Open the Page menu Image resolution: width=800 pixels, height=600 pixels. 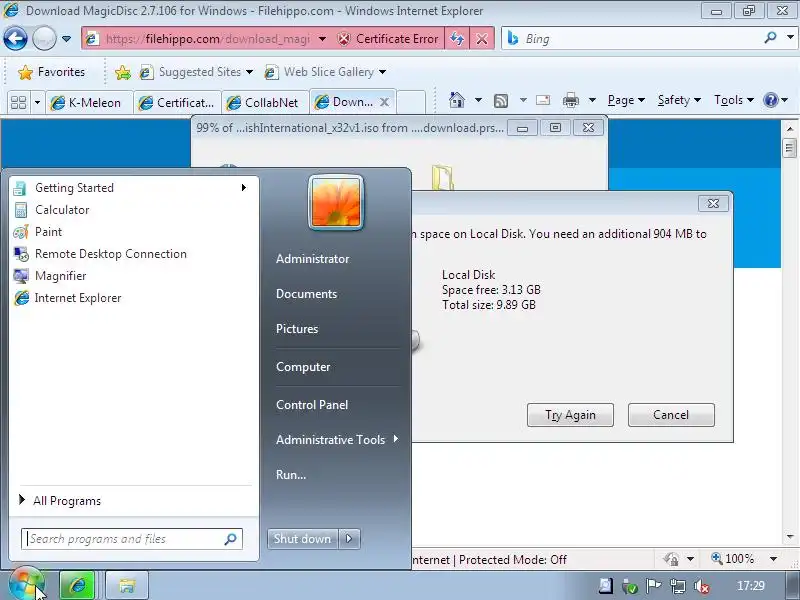[x=626, y=100]
